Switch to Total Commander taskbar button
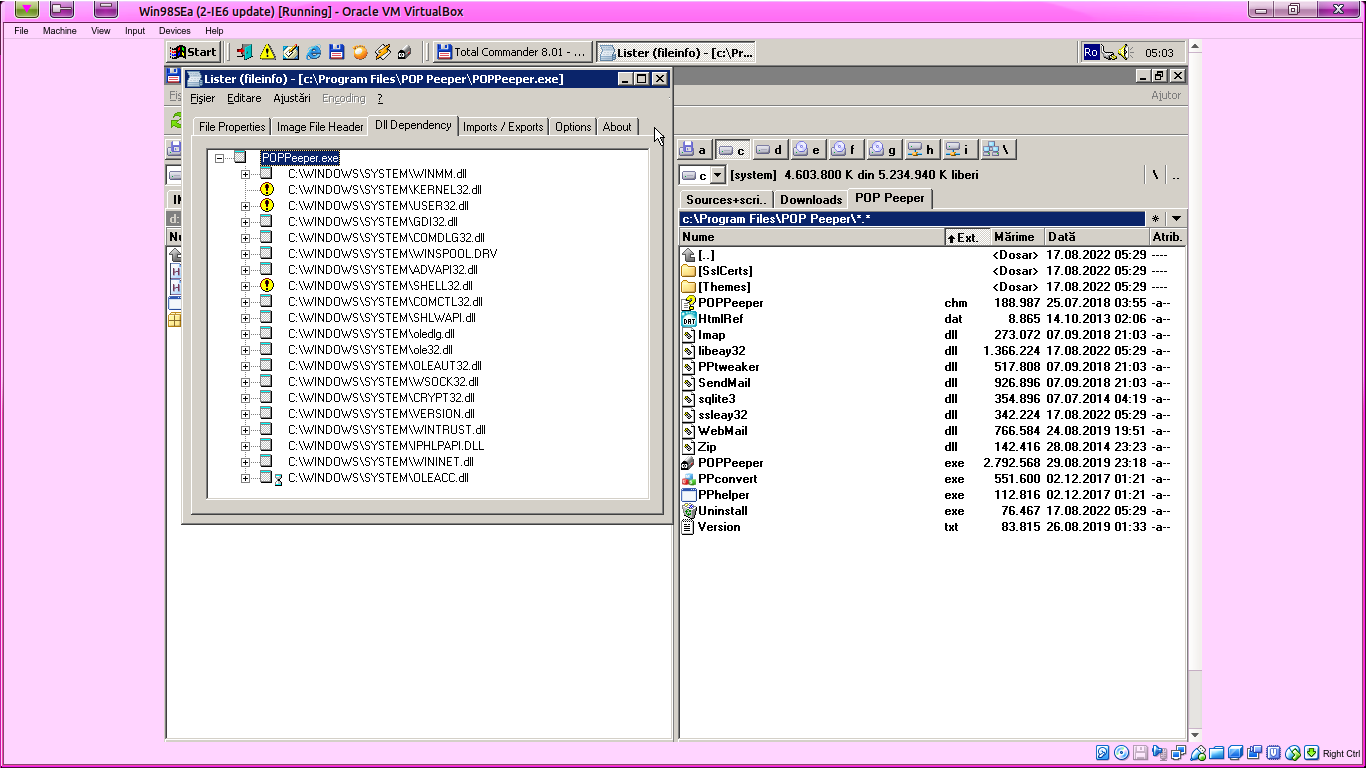1366x768 pixels. [x=510, y=52]
